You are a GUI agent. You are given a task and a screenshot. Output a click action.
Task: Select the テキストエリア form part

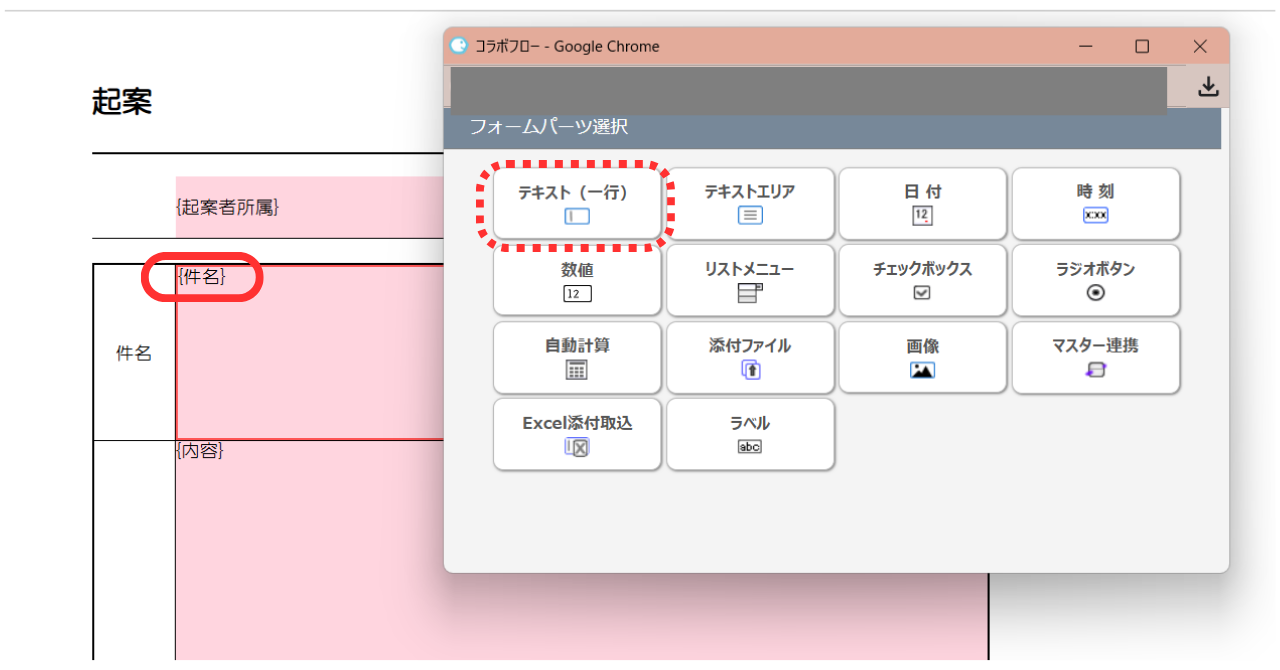[x=750, y=204]
